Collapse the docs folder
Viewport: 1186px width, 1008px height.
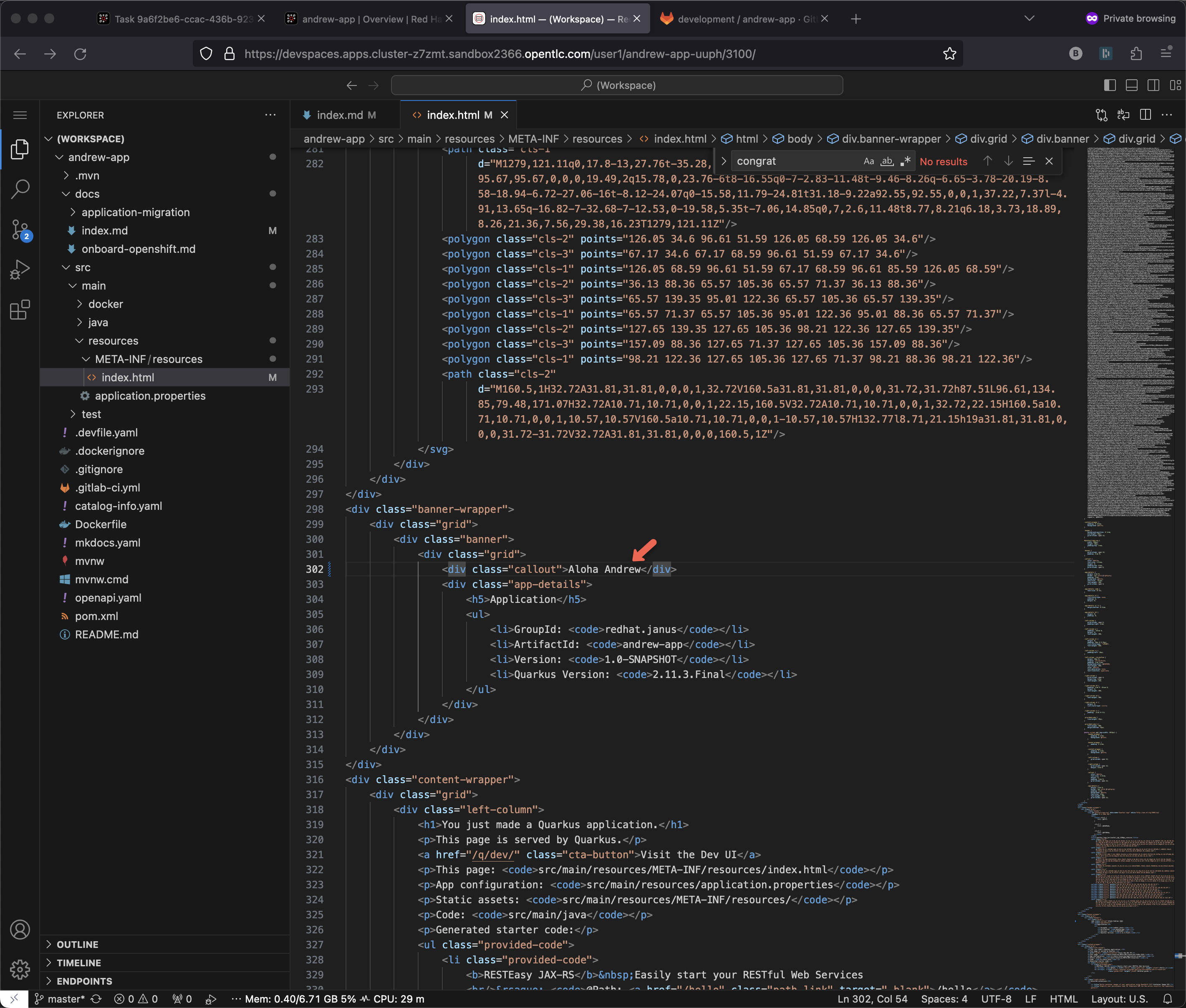click(87, 194)
